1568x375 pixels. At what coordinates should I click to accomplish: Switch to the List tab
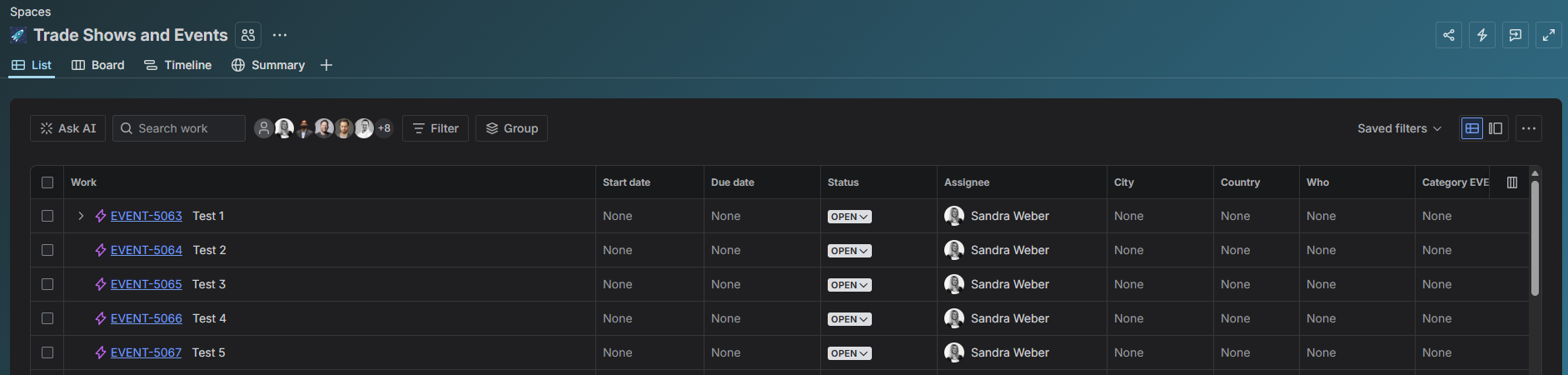(x=32, y=65)
